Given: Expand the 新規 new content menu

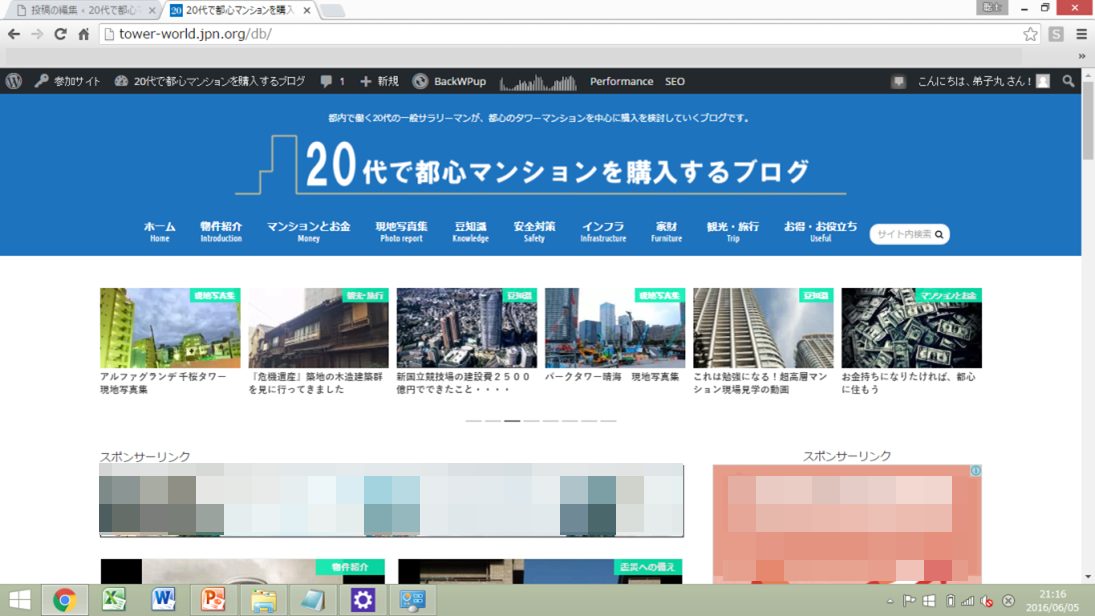Looking at the screenshot, I should tap(379, 81).
